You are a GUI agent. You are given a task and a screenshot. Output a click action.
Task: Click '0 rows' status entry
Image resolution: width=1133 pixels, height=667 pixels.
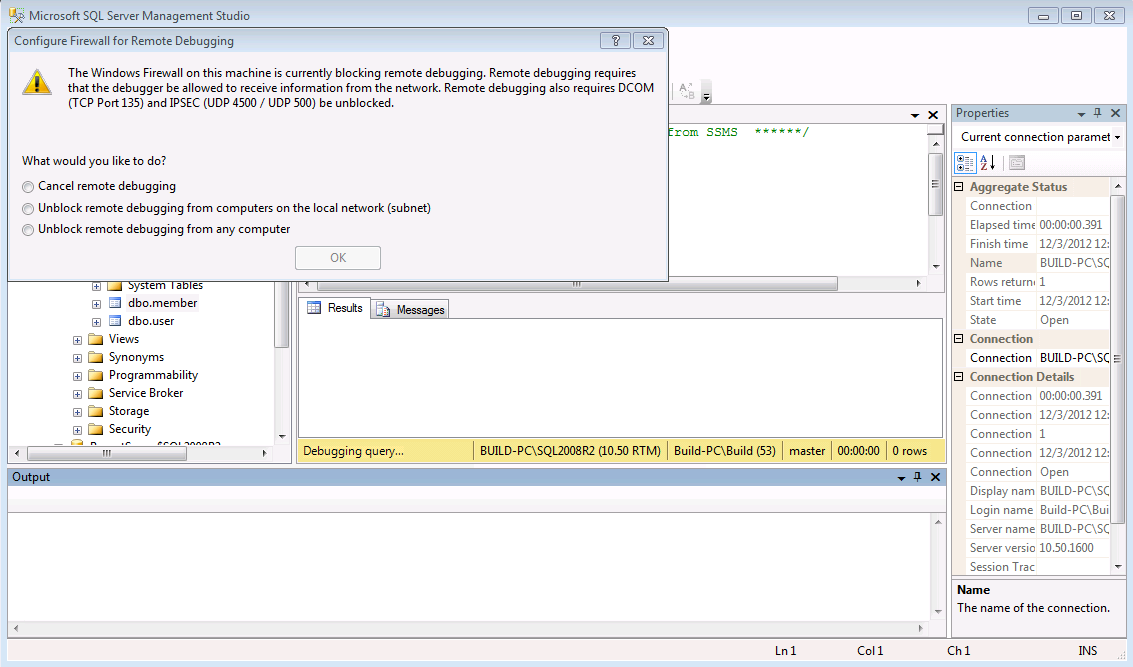[910, 451]
